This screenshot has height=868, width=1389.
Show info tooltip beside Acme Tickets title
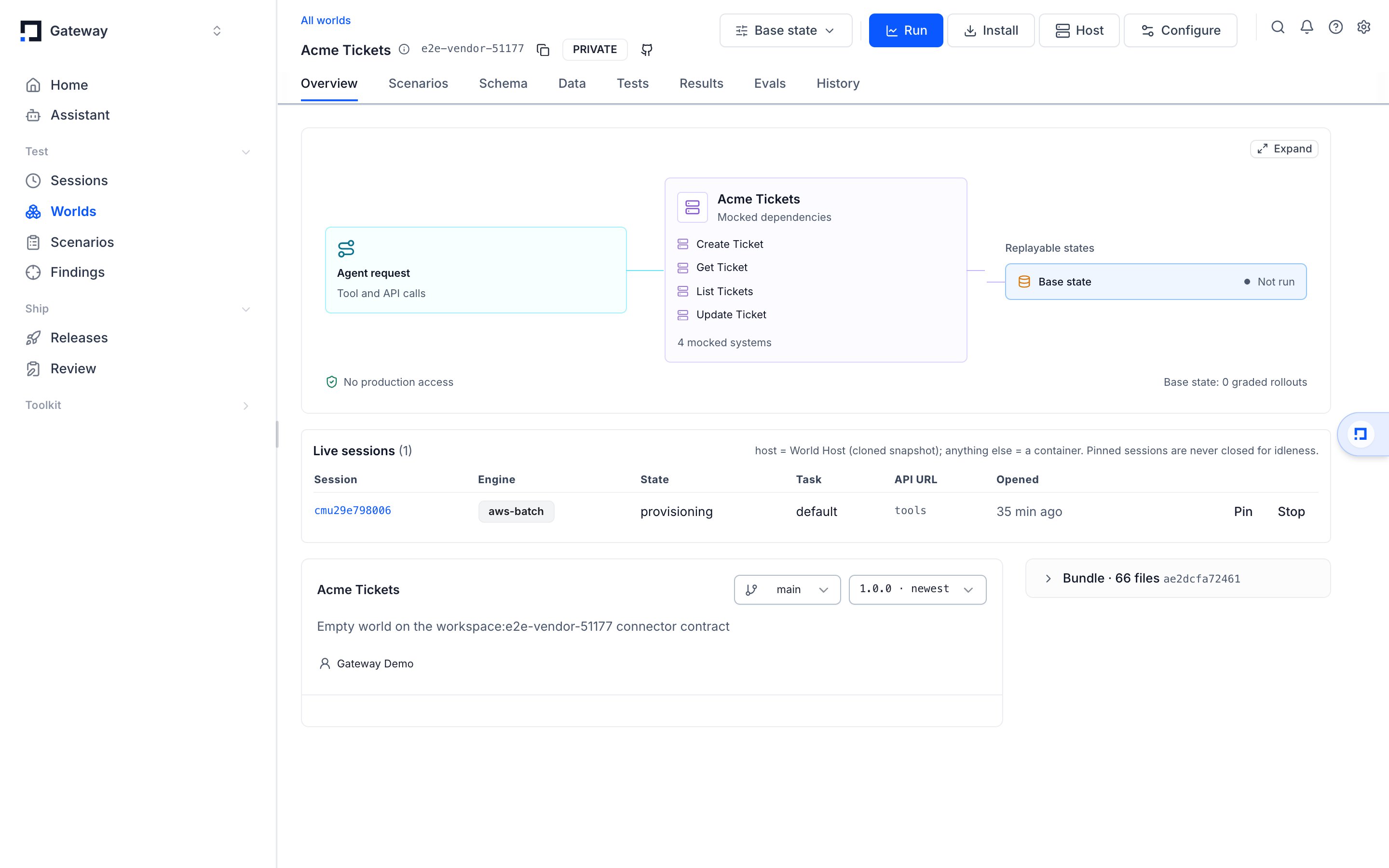(x=404, y=49)
